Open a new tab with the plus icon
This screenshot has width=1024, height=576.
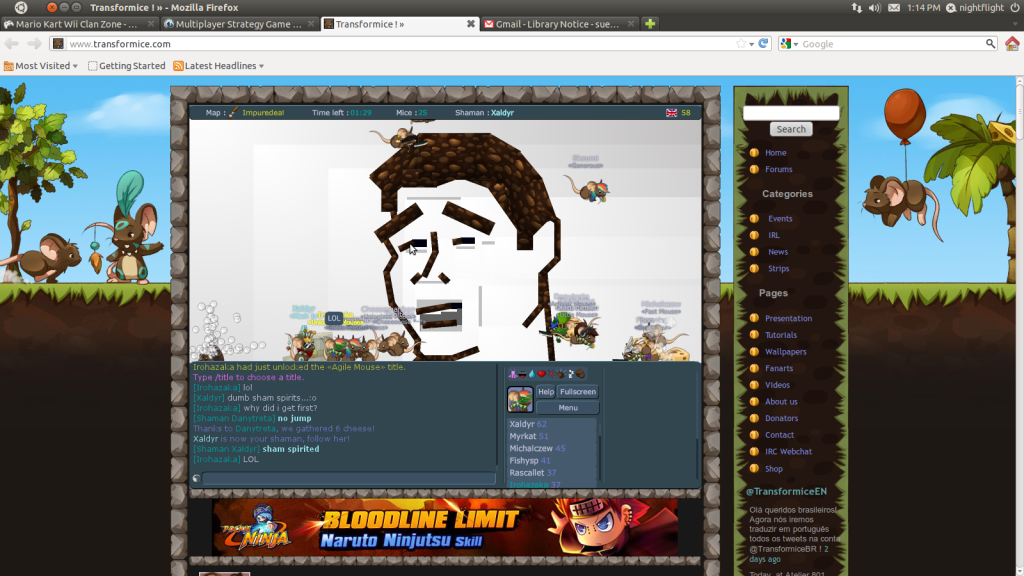650,24
